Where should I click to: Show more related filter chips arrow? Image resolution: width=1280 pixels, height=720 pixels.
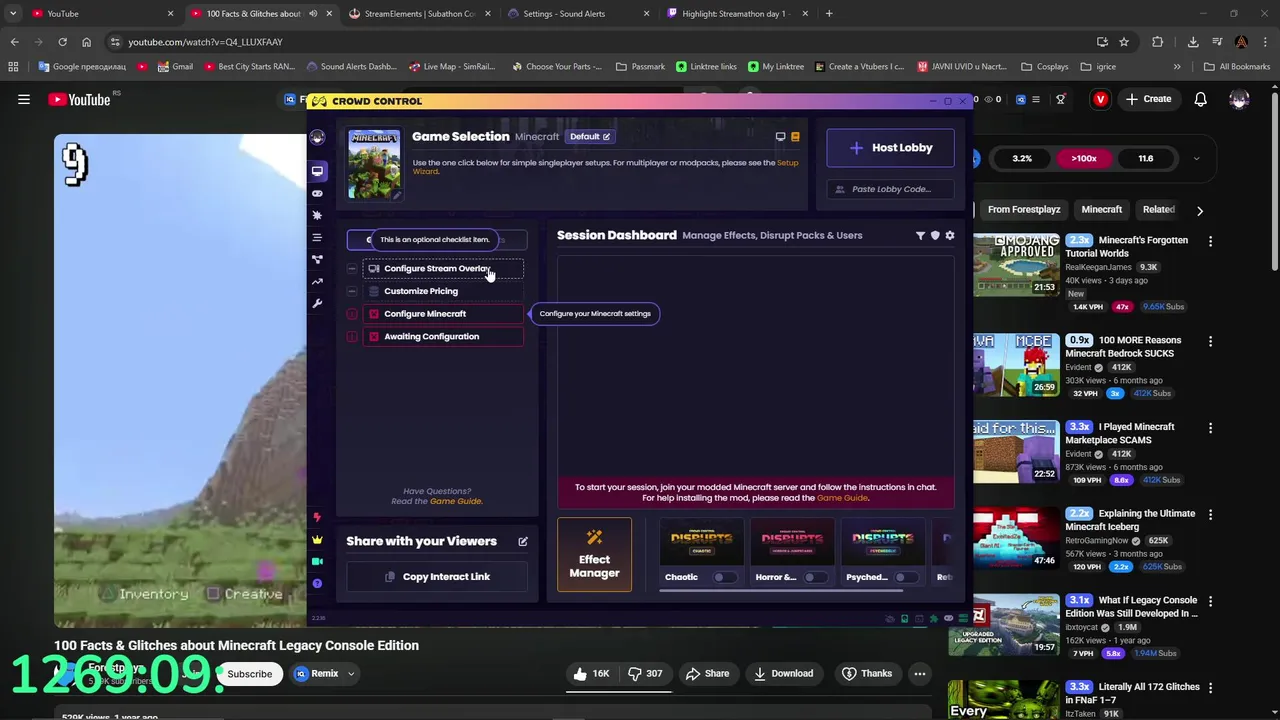(x=1200, y=210)
